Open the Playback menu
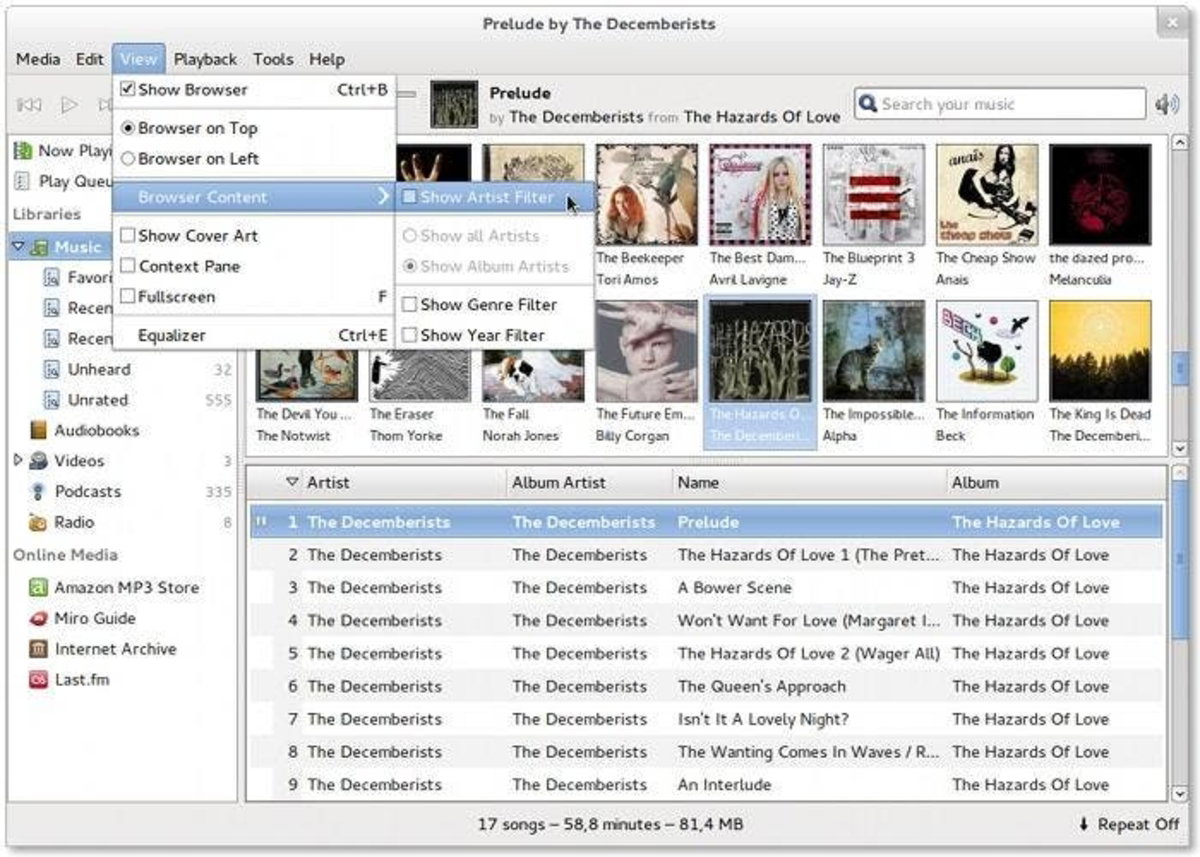The width and height of the screenshot is (1200, 857). (x=205, y=59)
